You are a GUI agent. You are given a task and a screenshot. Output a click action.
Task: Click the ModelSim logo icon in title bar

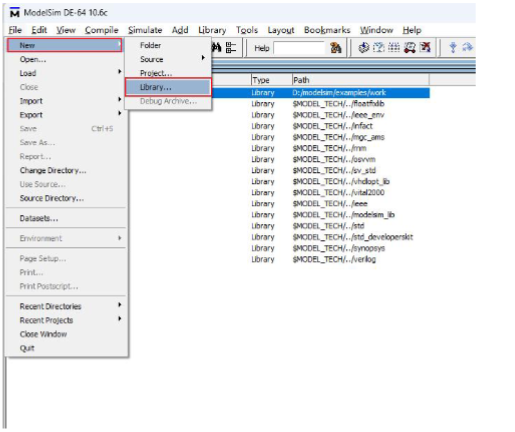click(x=15, y=13)
